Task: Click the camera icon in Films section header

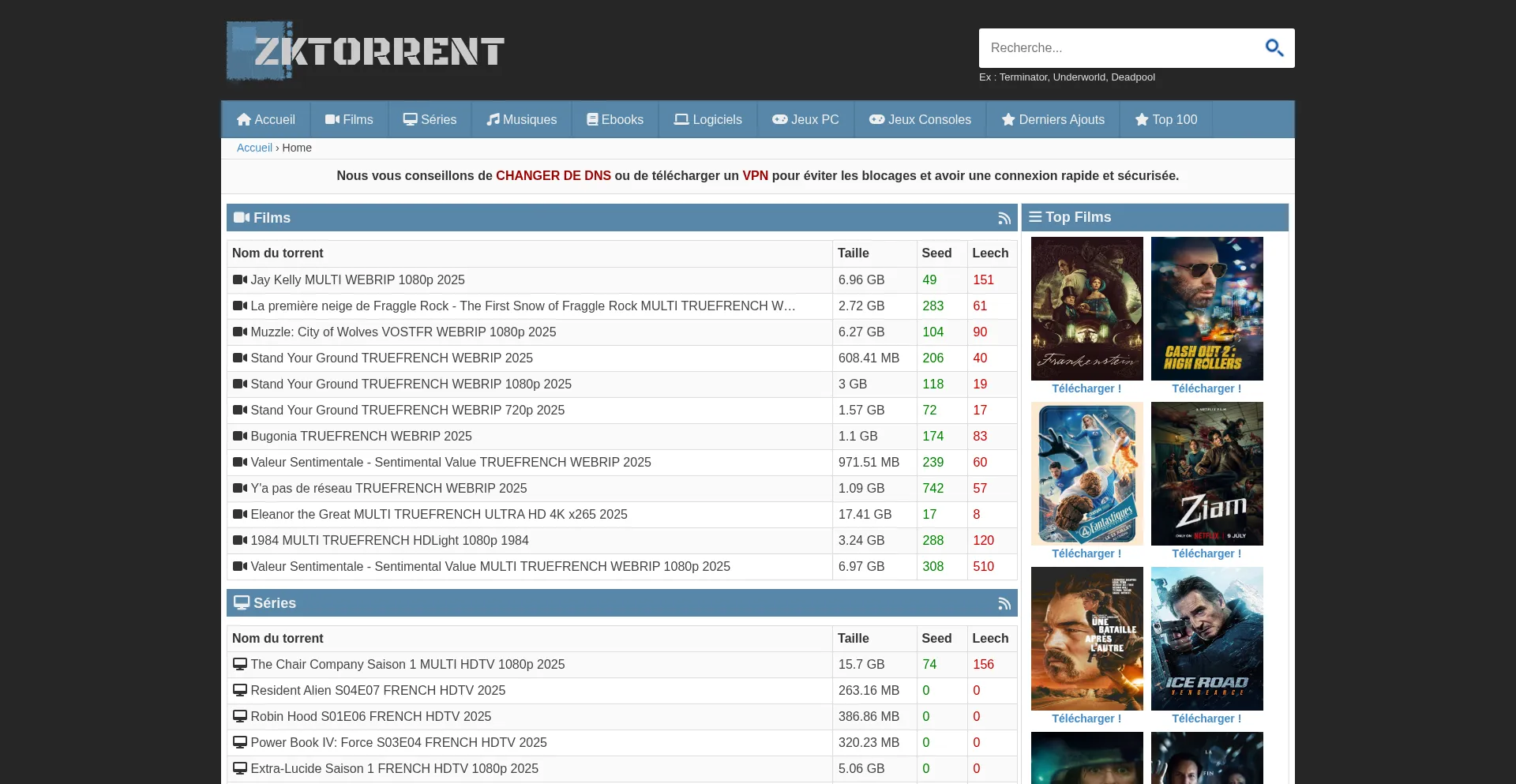Action: tap(242, 218)
